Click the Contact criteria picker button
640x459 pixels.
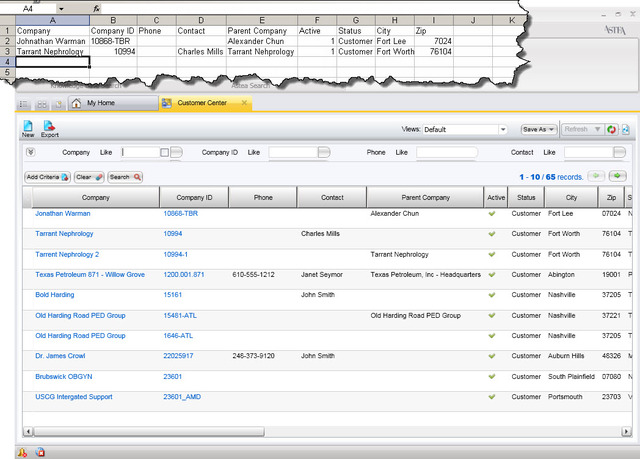point(620,153)
